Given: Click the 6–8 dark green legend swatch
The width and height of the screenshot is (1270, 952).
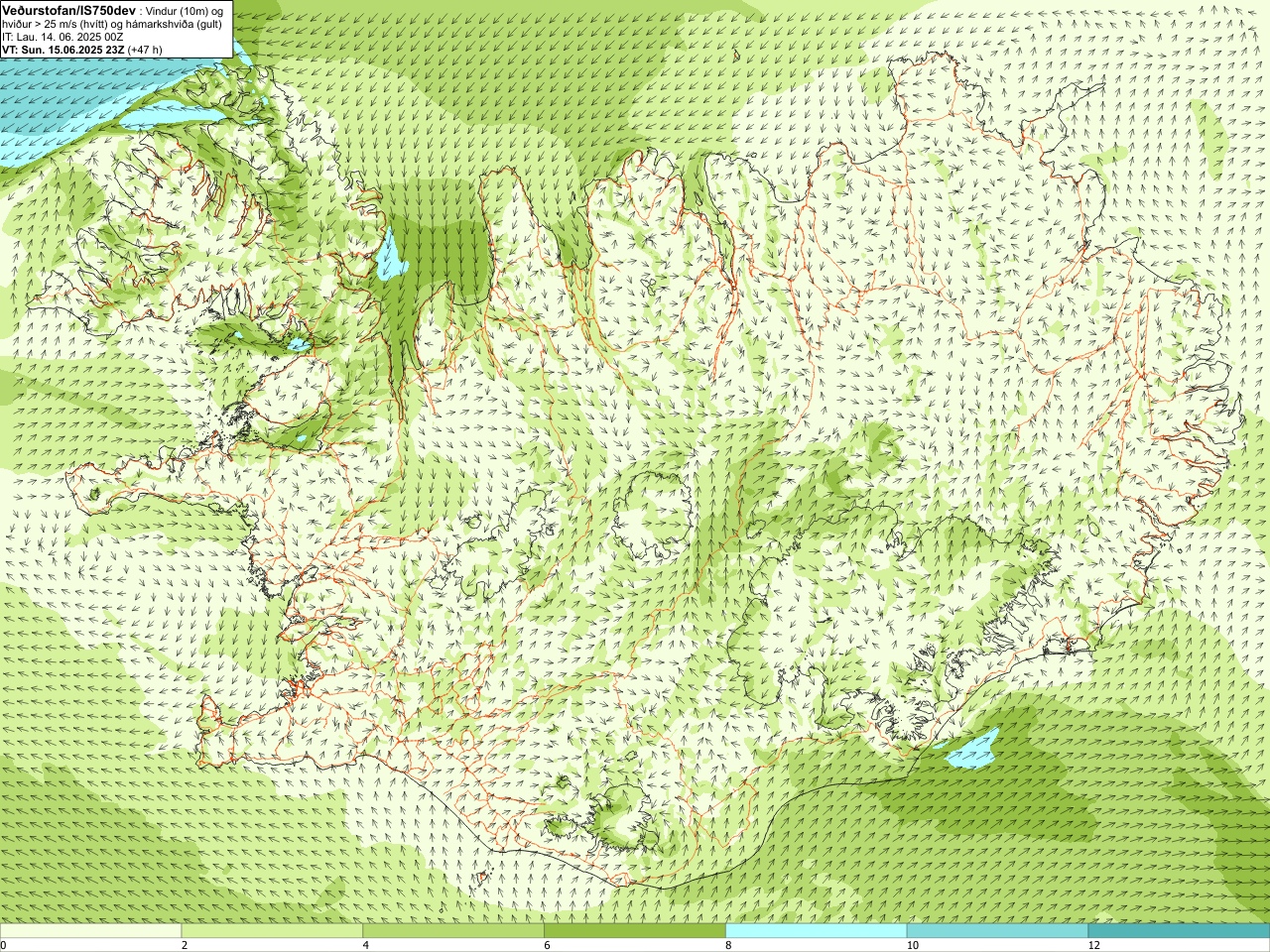Looking at the screenshot, I should (x=635, y=931).
